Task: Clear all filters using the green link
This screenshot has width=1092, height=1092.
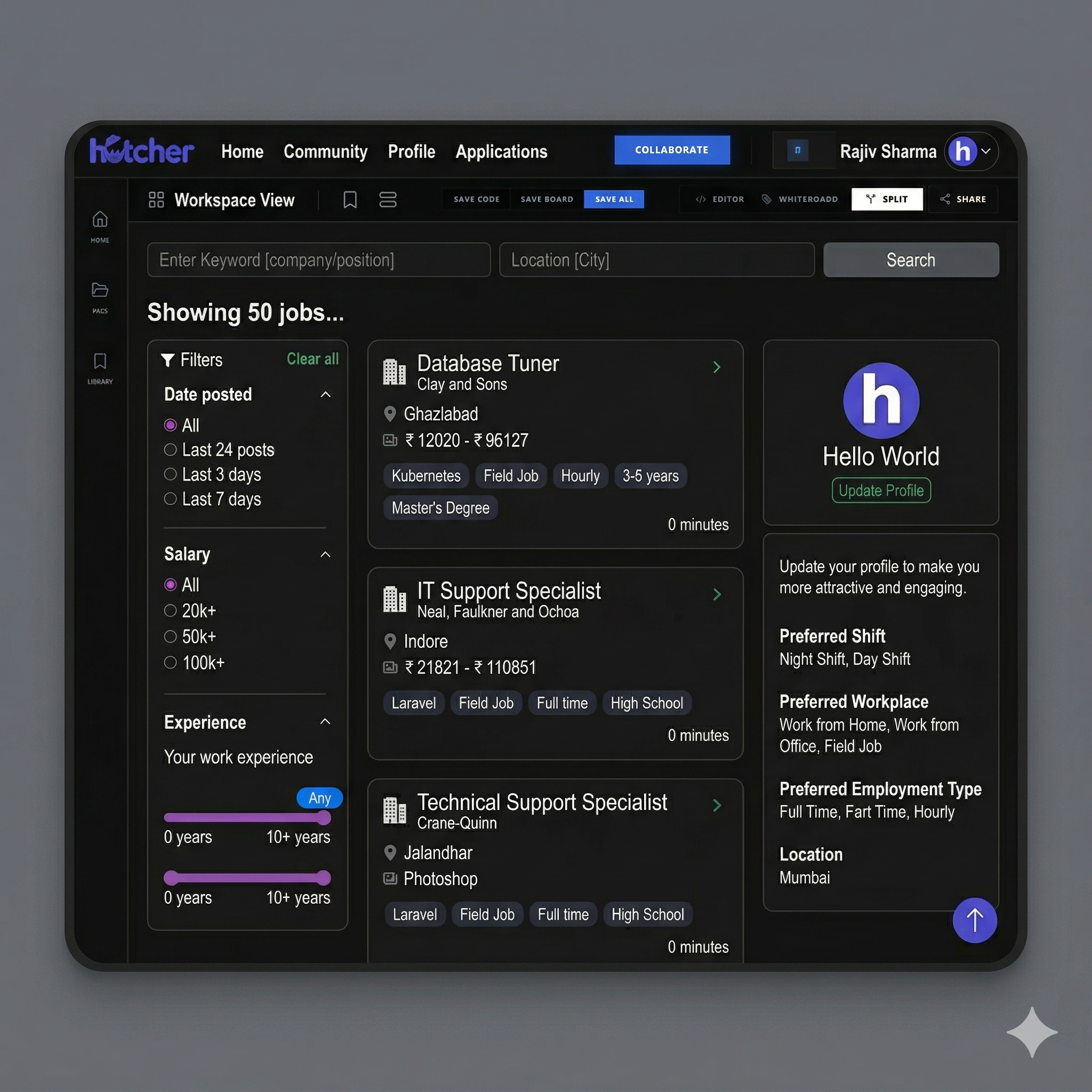Action: tap(312, 359)
